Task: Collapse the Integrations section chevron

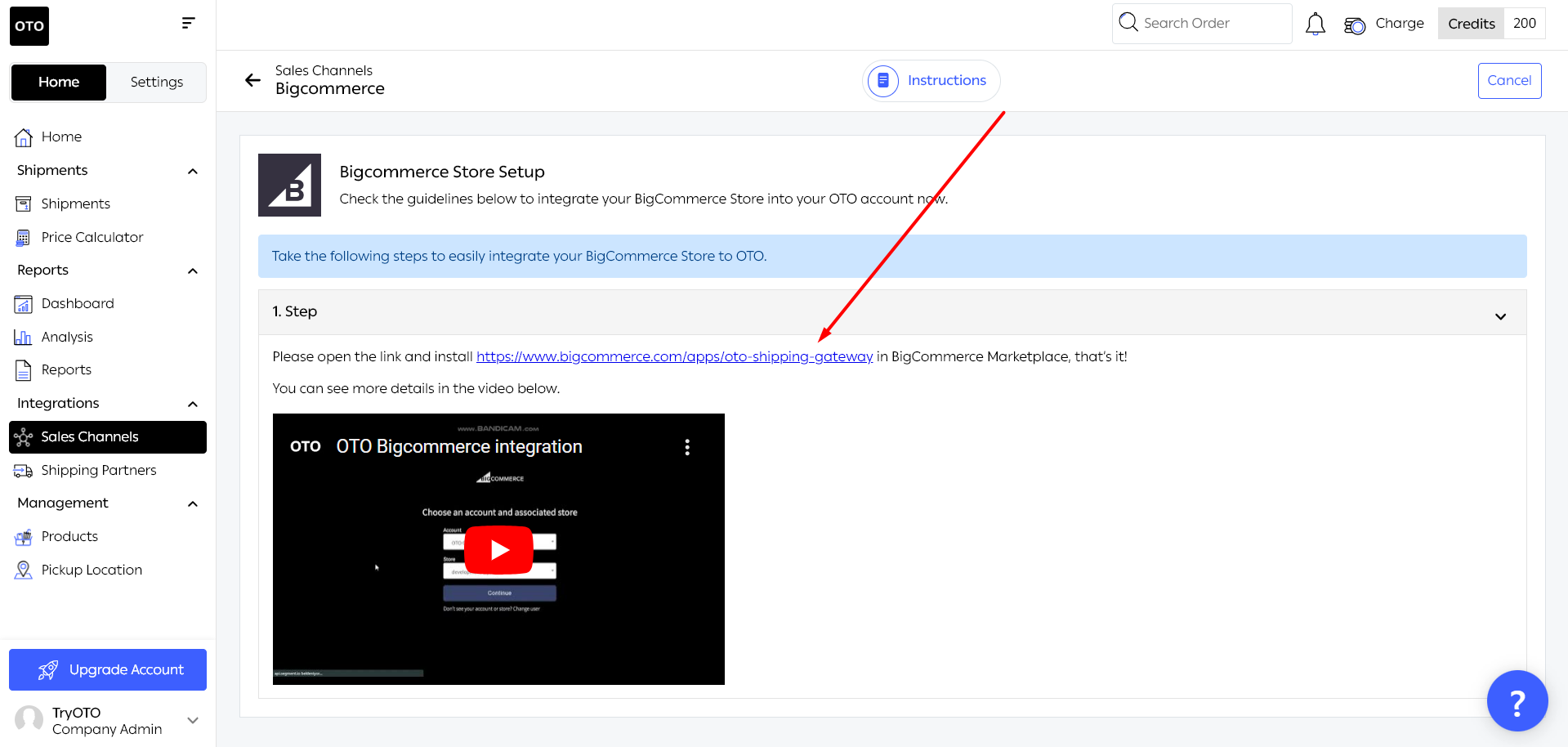Action: (x=193, y=404)
